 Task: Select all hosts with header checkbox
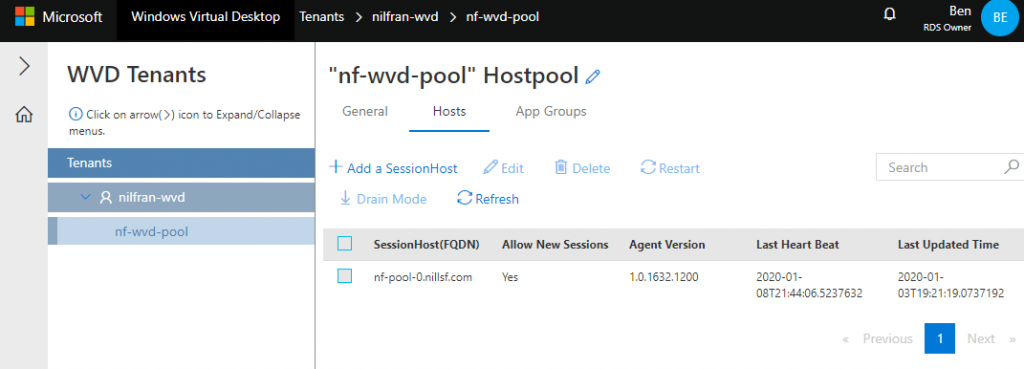(x=345, y=244)
